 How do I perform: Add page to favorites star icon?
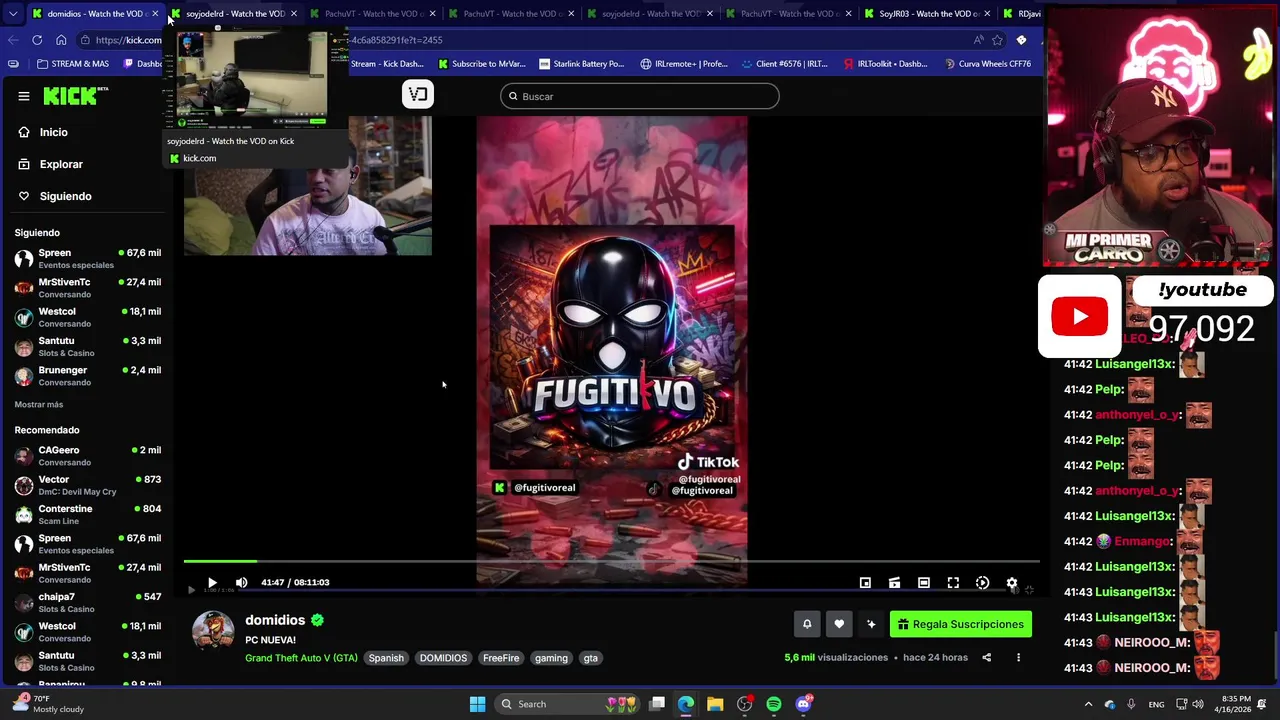pos(997,40)
